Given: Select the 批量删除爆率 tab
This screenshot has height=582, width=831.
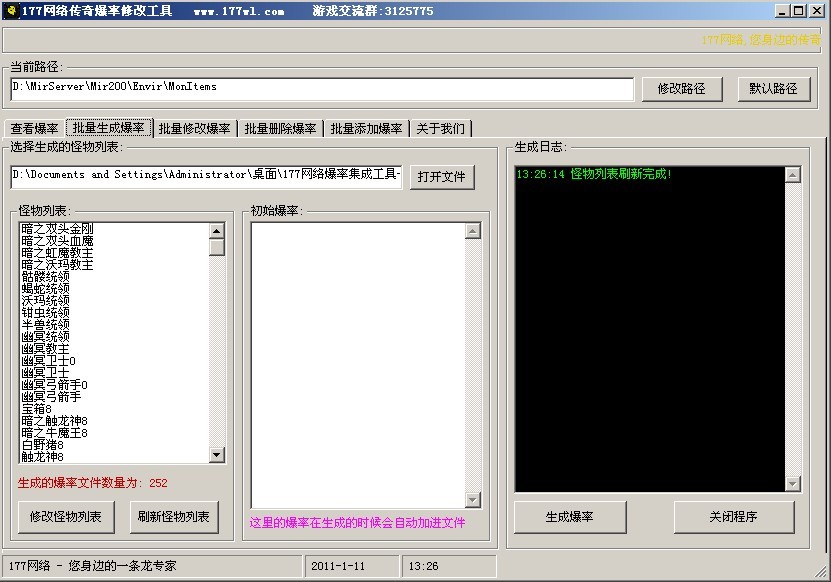Looking at the screenshot, I should click(280, 129).
